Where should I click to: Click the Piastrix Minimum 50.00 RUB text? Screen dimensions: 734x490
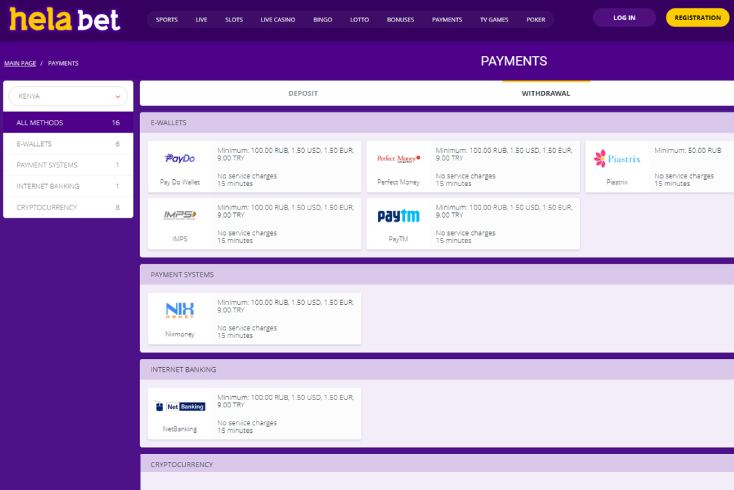[688, 150]
